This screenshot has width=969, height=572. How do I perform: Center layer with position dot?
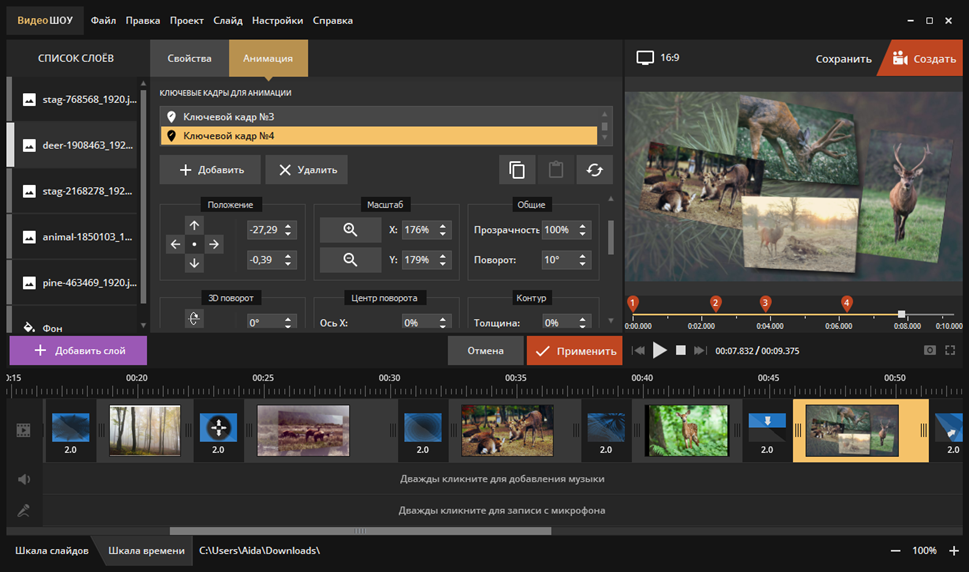pos(194,245)
